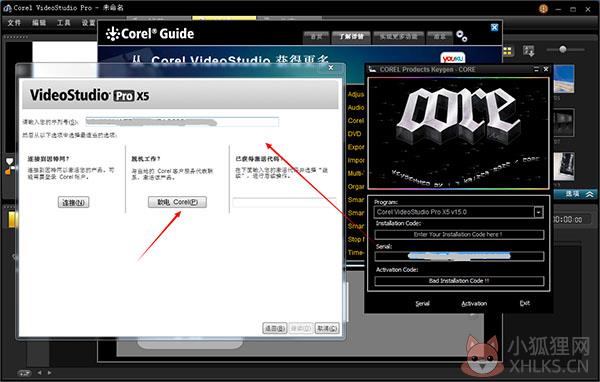Click the sort clips icon in library
Image resolution: width=600 pixels, height=382 pixels.
click(x=529, y=51)
